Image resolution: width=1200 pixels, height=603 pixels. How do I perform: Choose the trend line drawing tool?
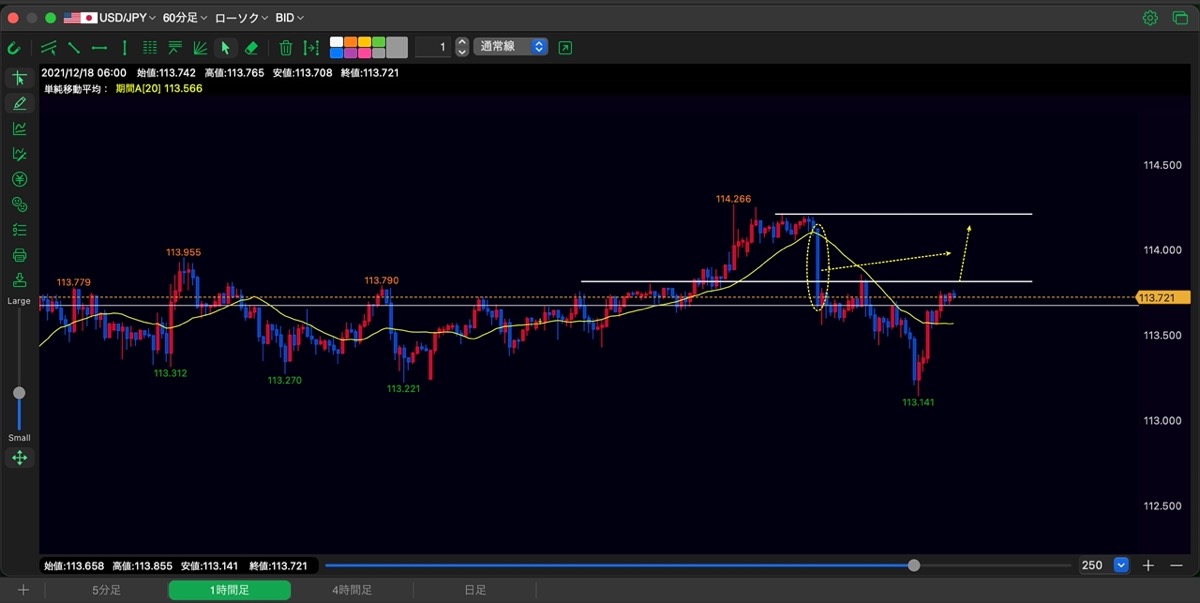coord(74,47)
